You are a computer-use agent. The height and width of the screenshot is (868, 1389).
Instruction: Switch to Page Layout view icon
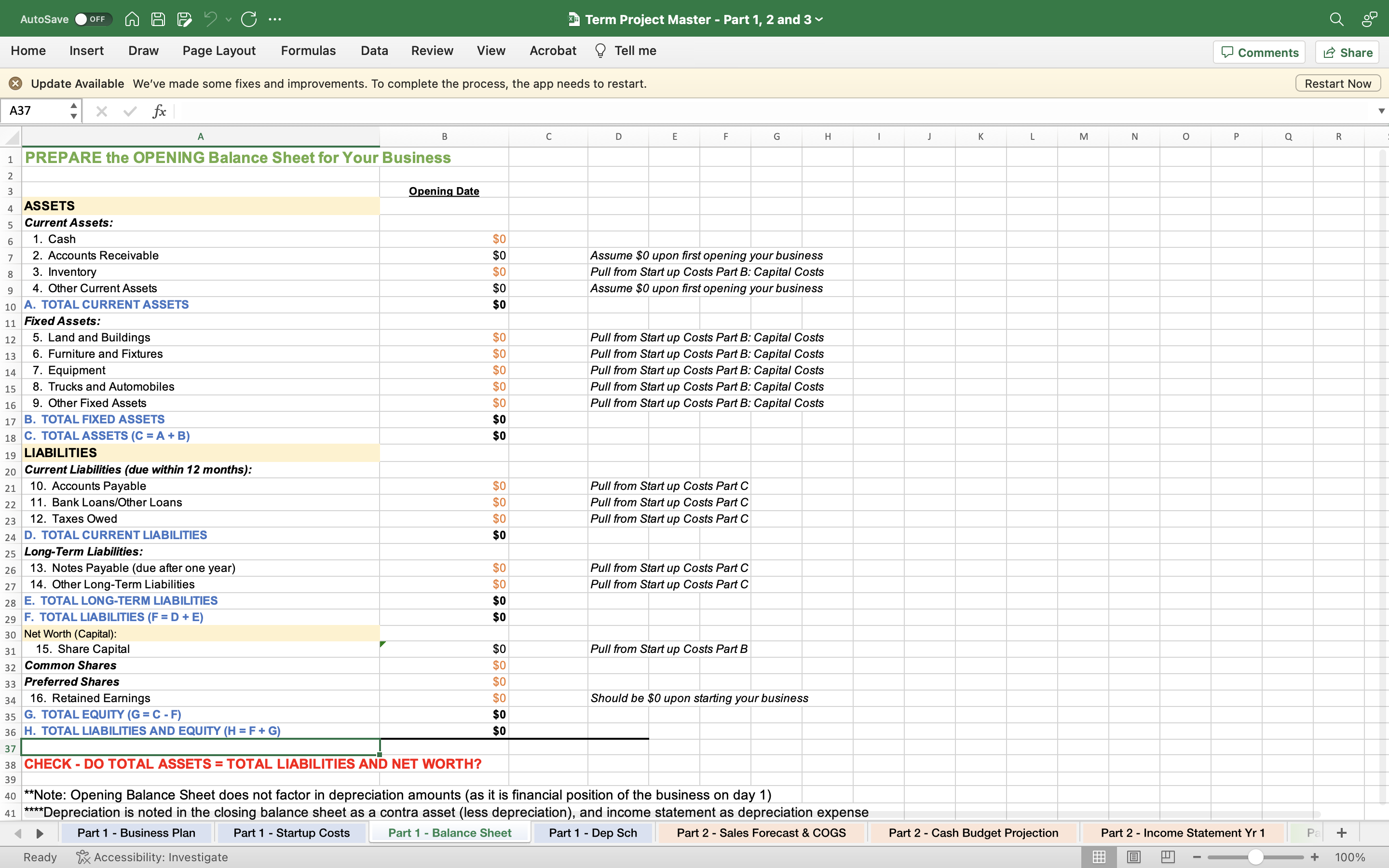coord(1133,857)
